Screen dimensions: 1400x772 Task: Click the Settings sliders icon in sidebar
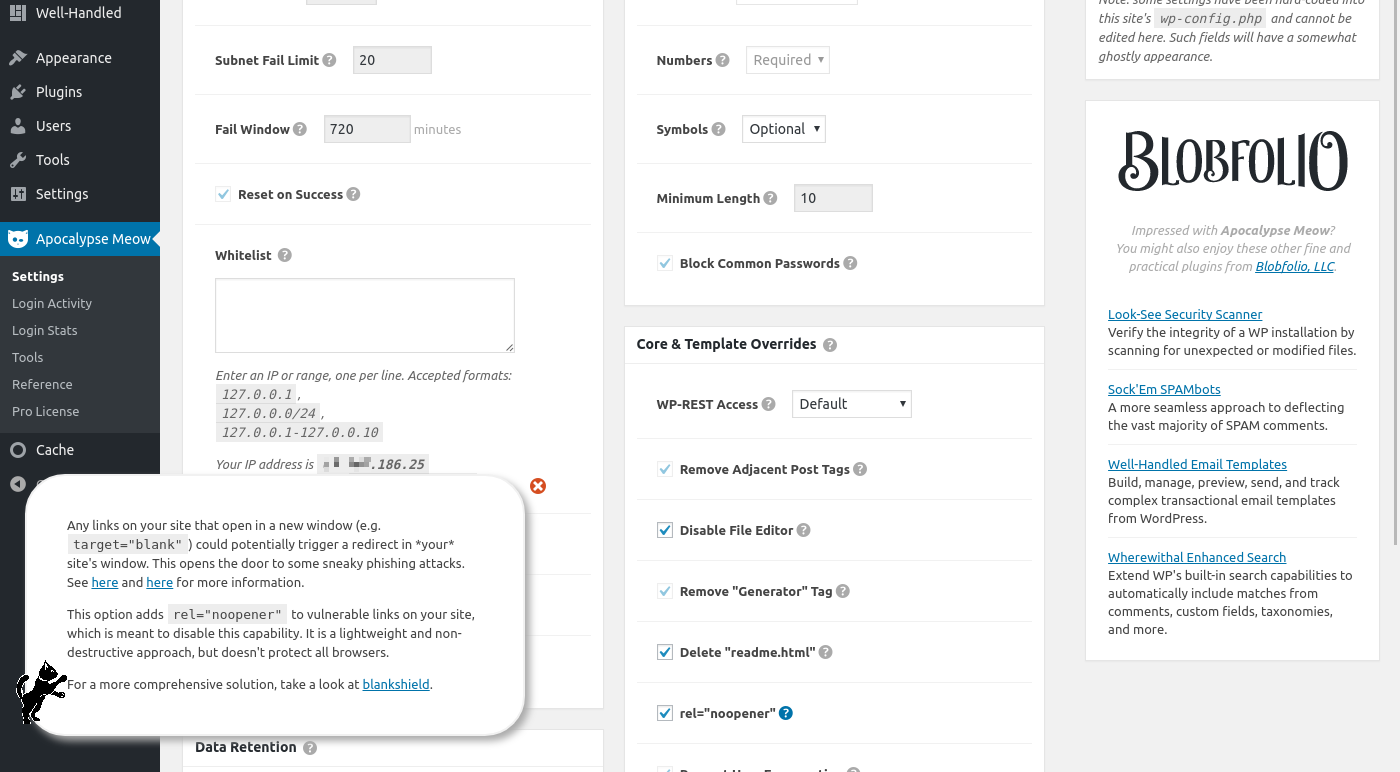(x=18, y=194)
